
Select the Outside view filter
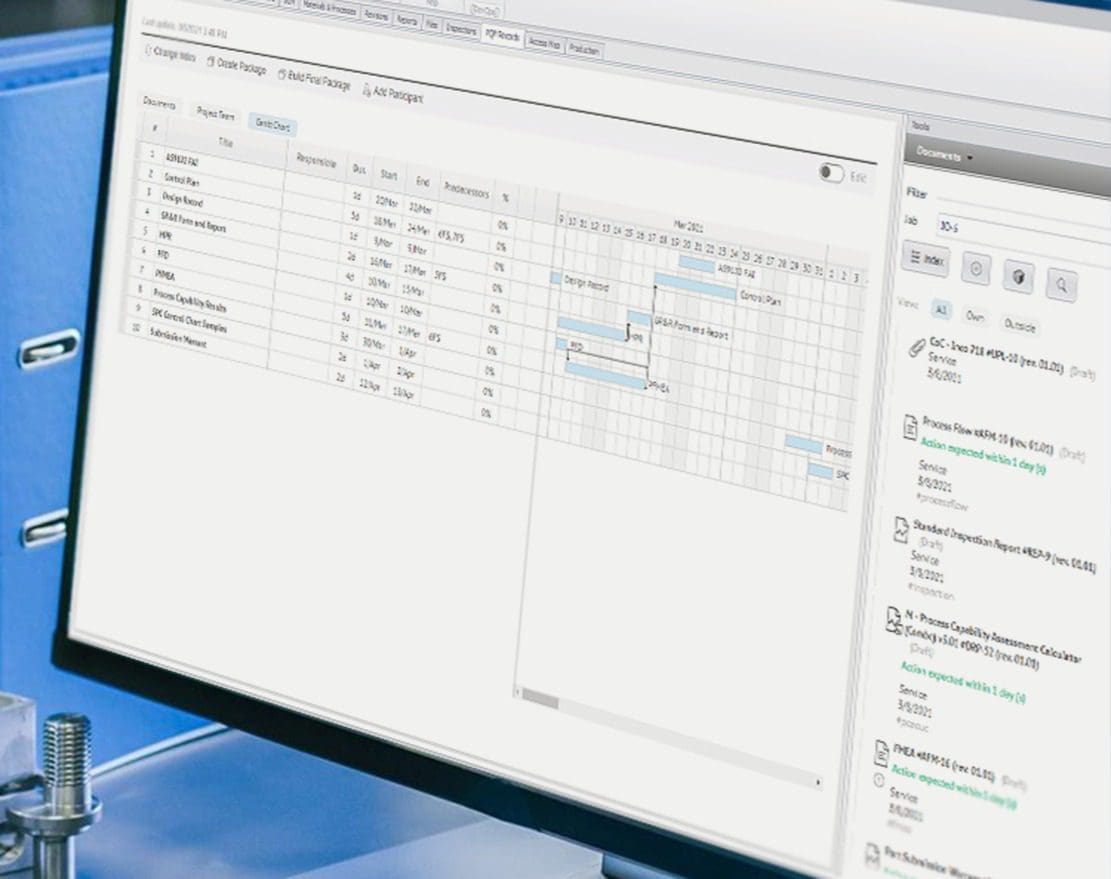click(x=1020, y=325)
